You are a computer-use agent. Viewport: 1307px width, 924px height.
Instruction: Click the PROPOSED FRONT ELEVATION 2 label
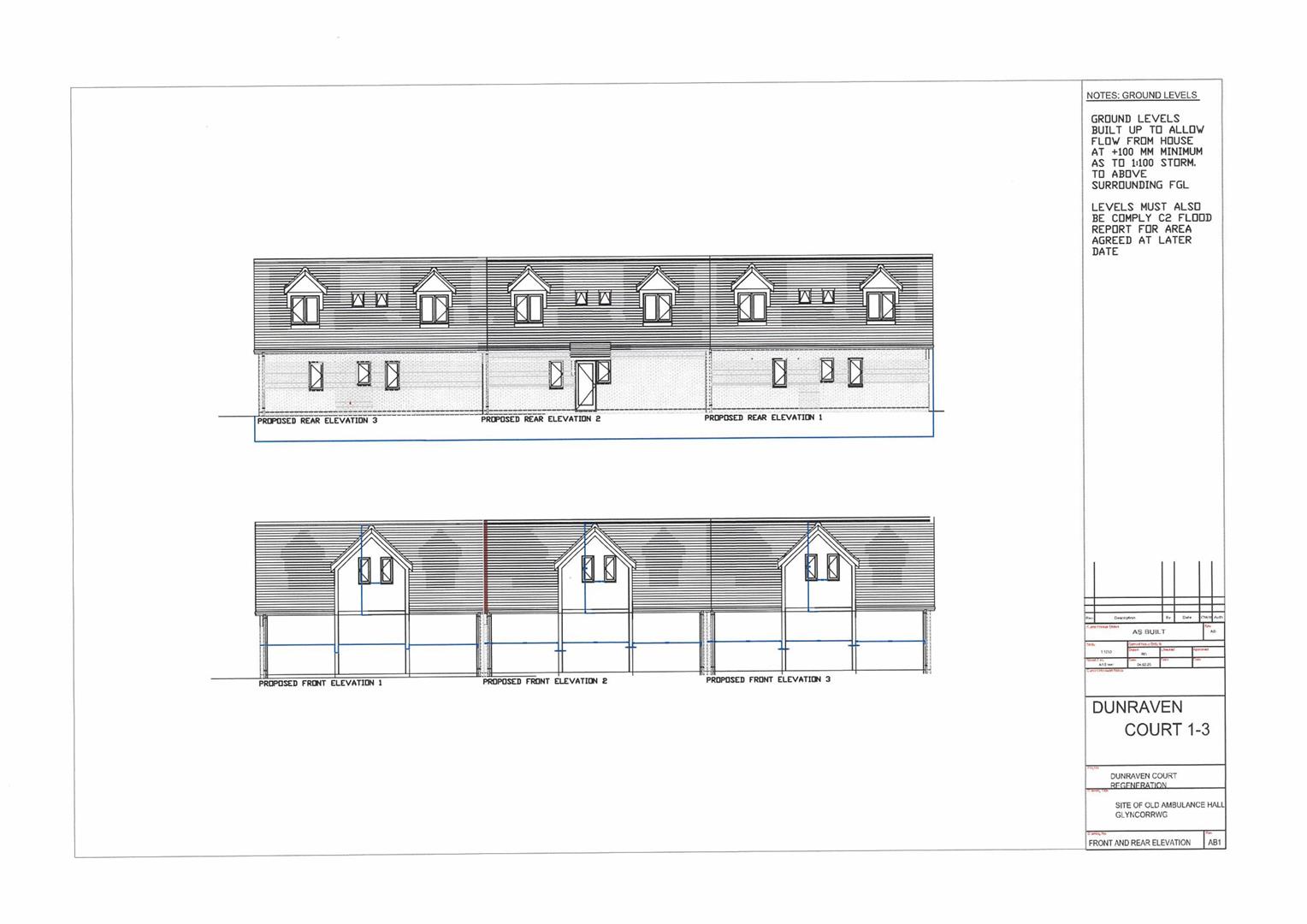point(545,682)
